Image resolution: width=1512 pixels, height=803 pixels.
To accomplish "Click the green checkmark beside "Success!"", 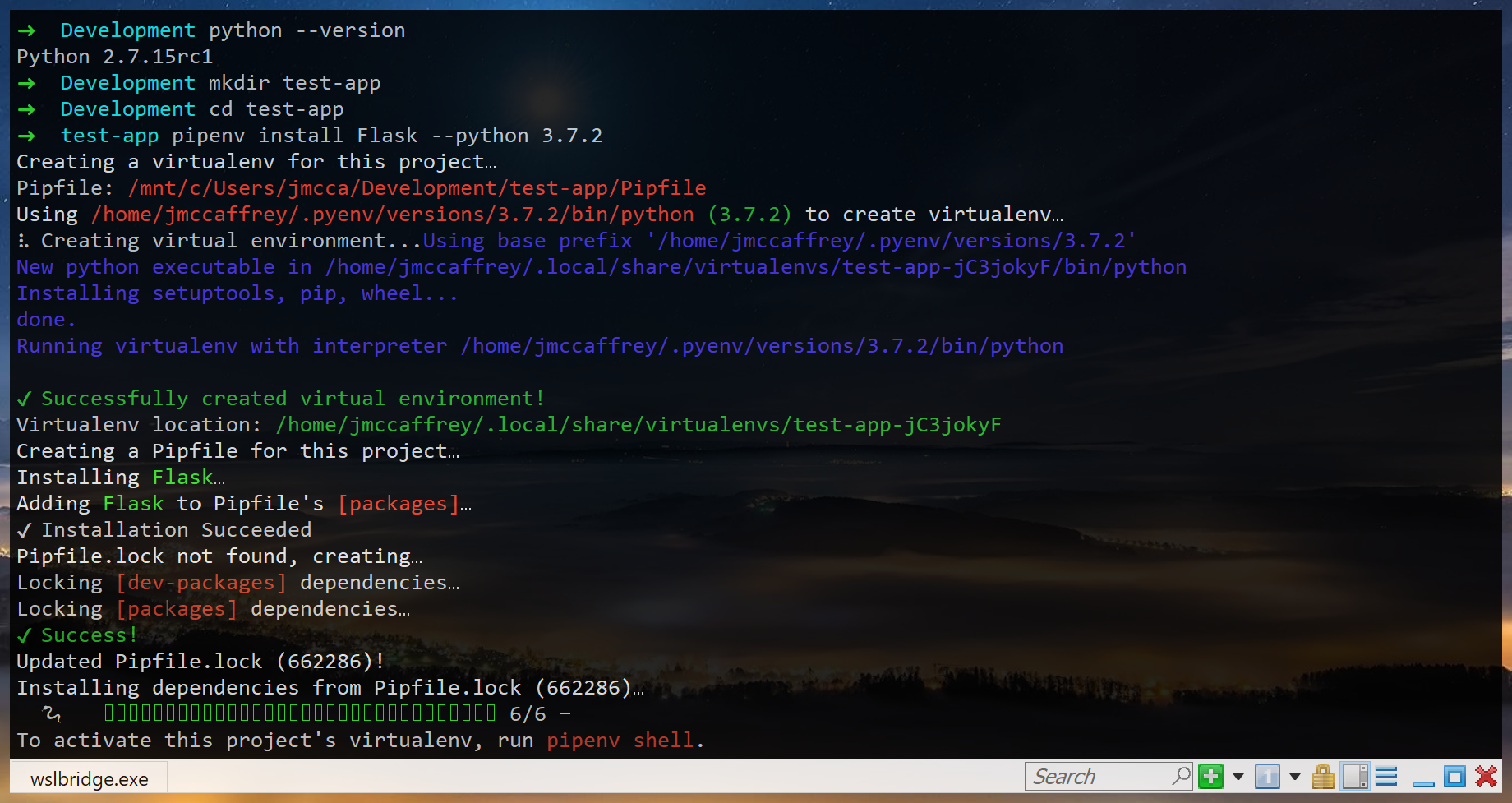I will pos(24,635).
